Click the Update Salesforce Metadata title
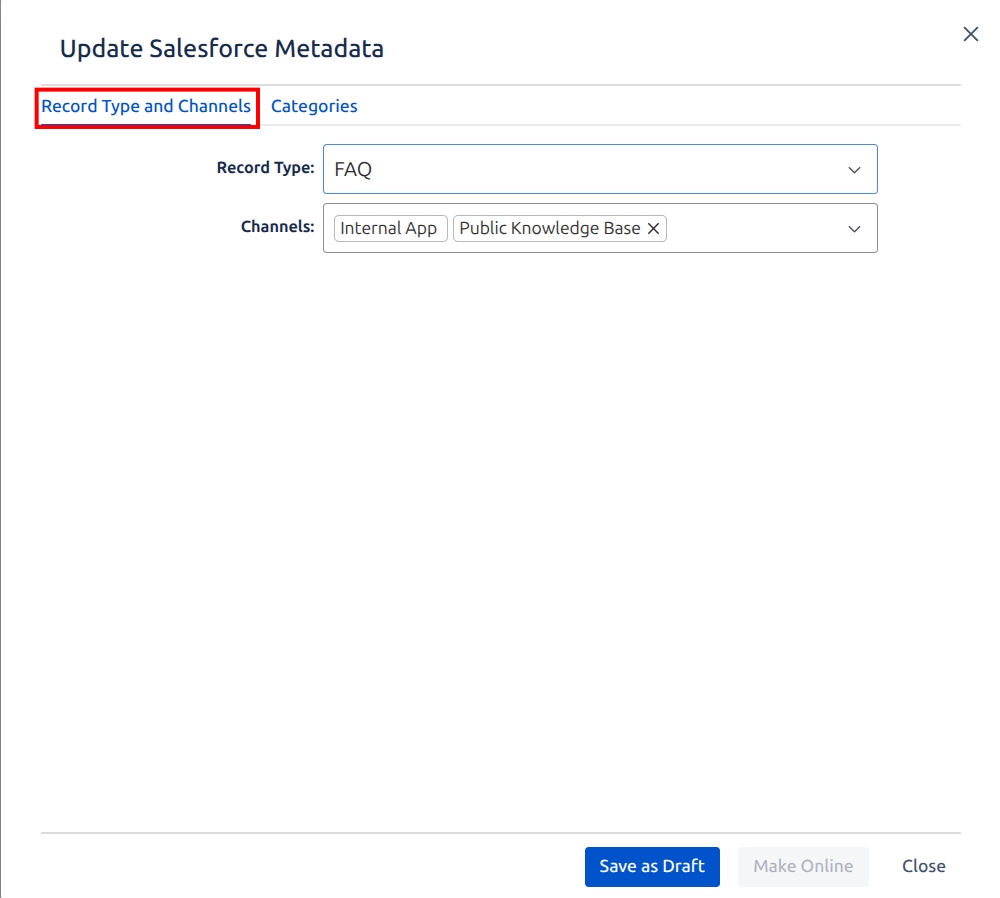 click(222, 48)
